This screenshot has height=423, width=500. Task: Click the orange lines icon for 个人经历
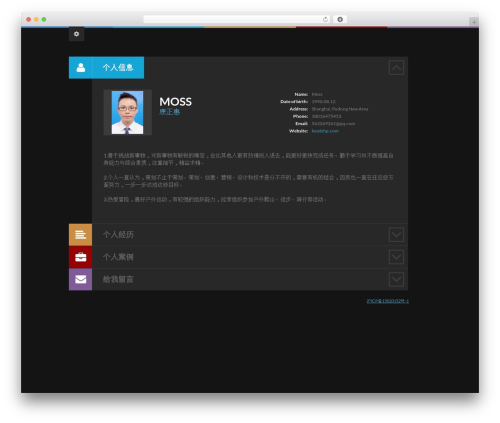80,235
